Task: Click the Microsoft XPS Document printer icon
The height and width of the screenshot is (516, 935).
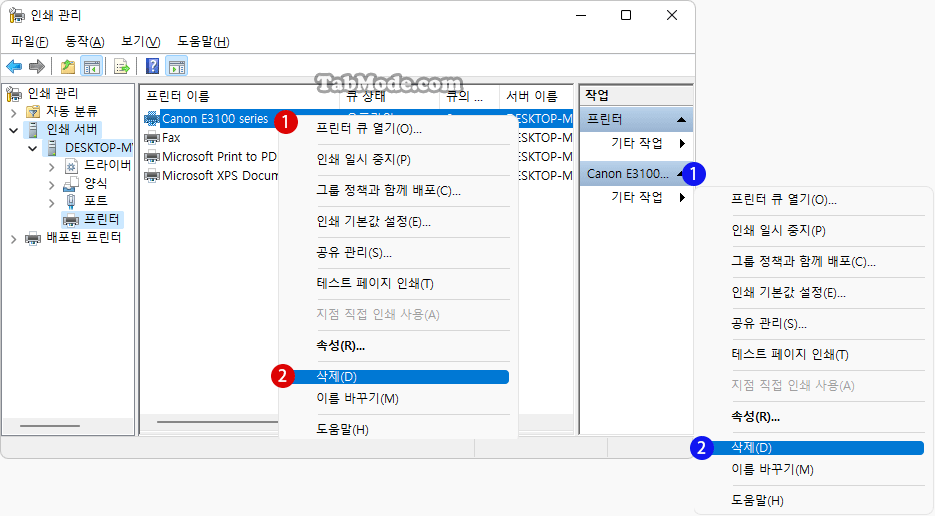Action: point(152,176)
